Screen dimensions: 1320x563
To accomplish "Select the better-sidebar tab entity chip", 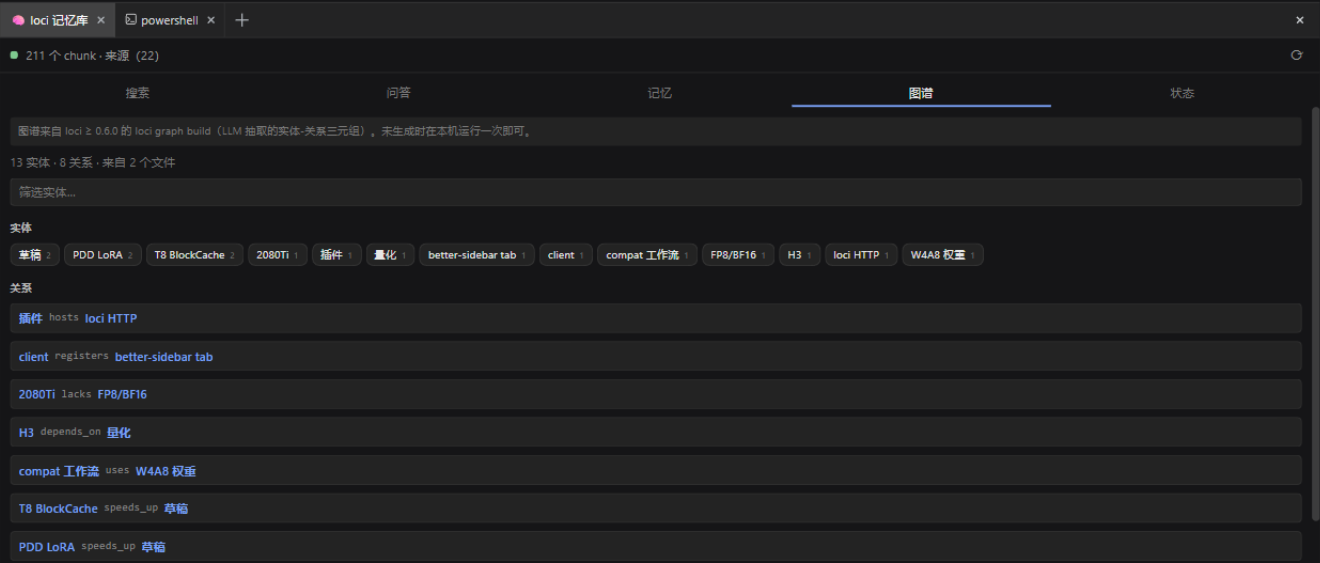I will (477, 255).
